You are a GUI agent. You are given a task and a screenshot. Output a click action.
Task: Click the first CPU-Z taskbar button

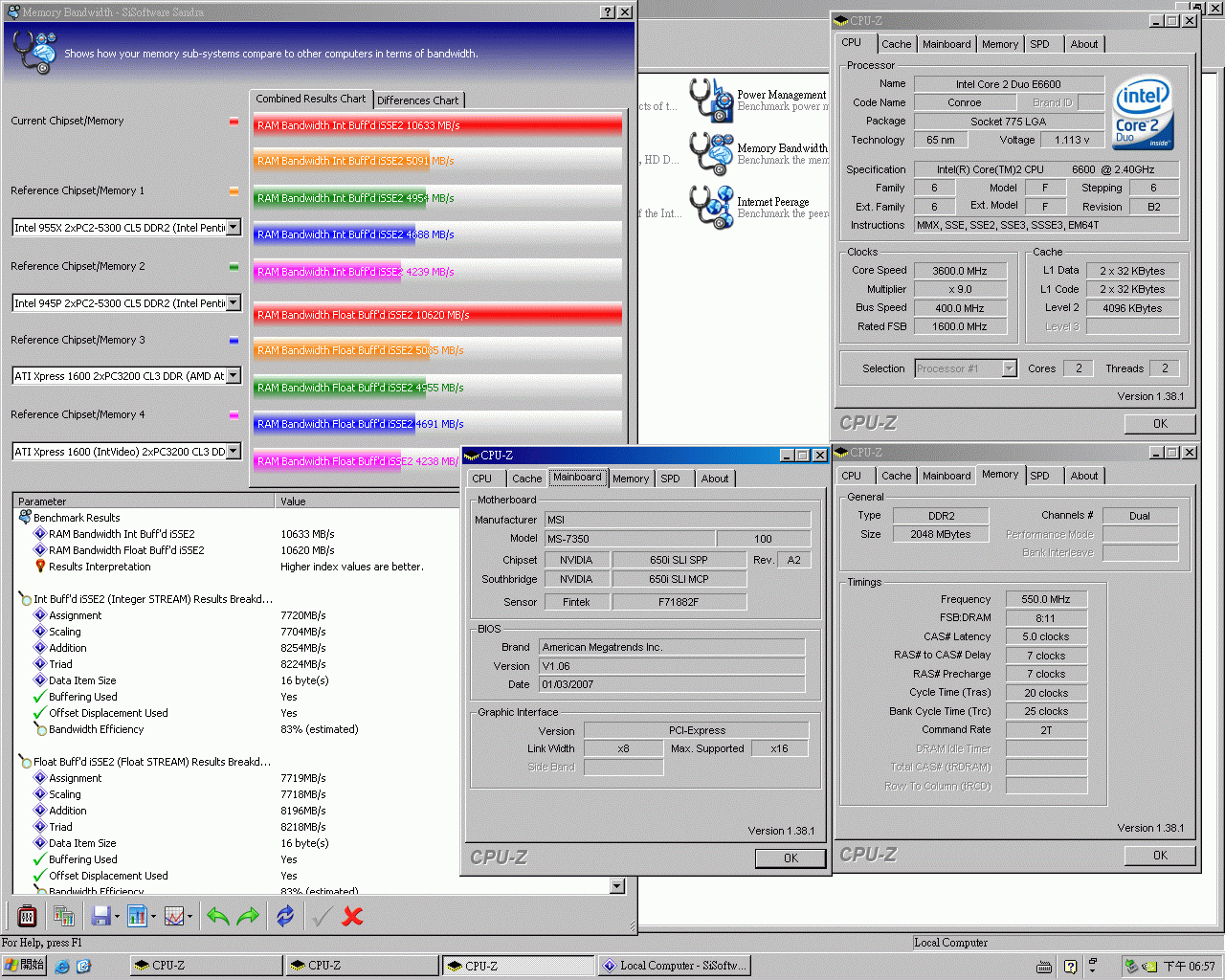[x=207, y=966]
